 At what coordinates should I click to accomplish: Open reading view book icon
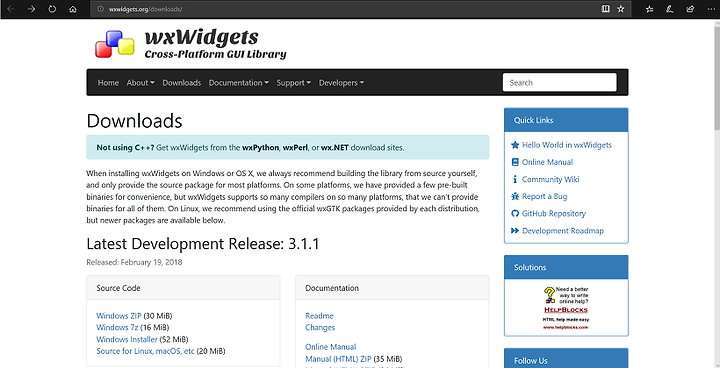pos(606,9)
